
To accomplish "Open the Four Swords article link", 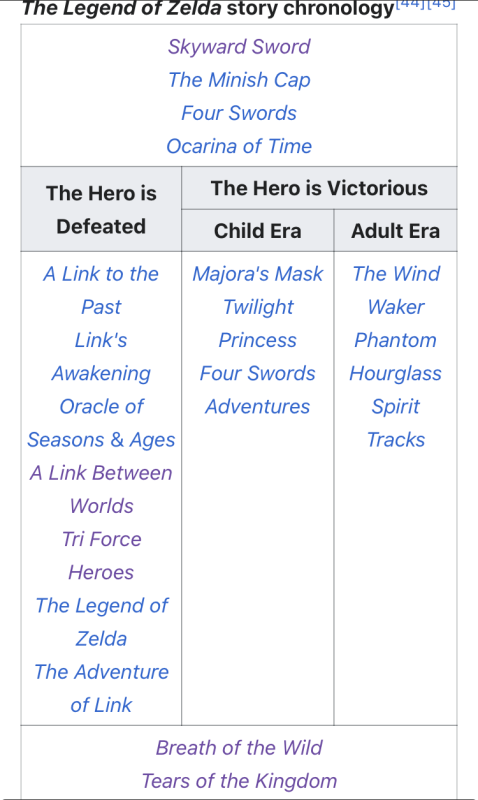I will pos(239,113).
